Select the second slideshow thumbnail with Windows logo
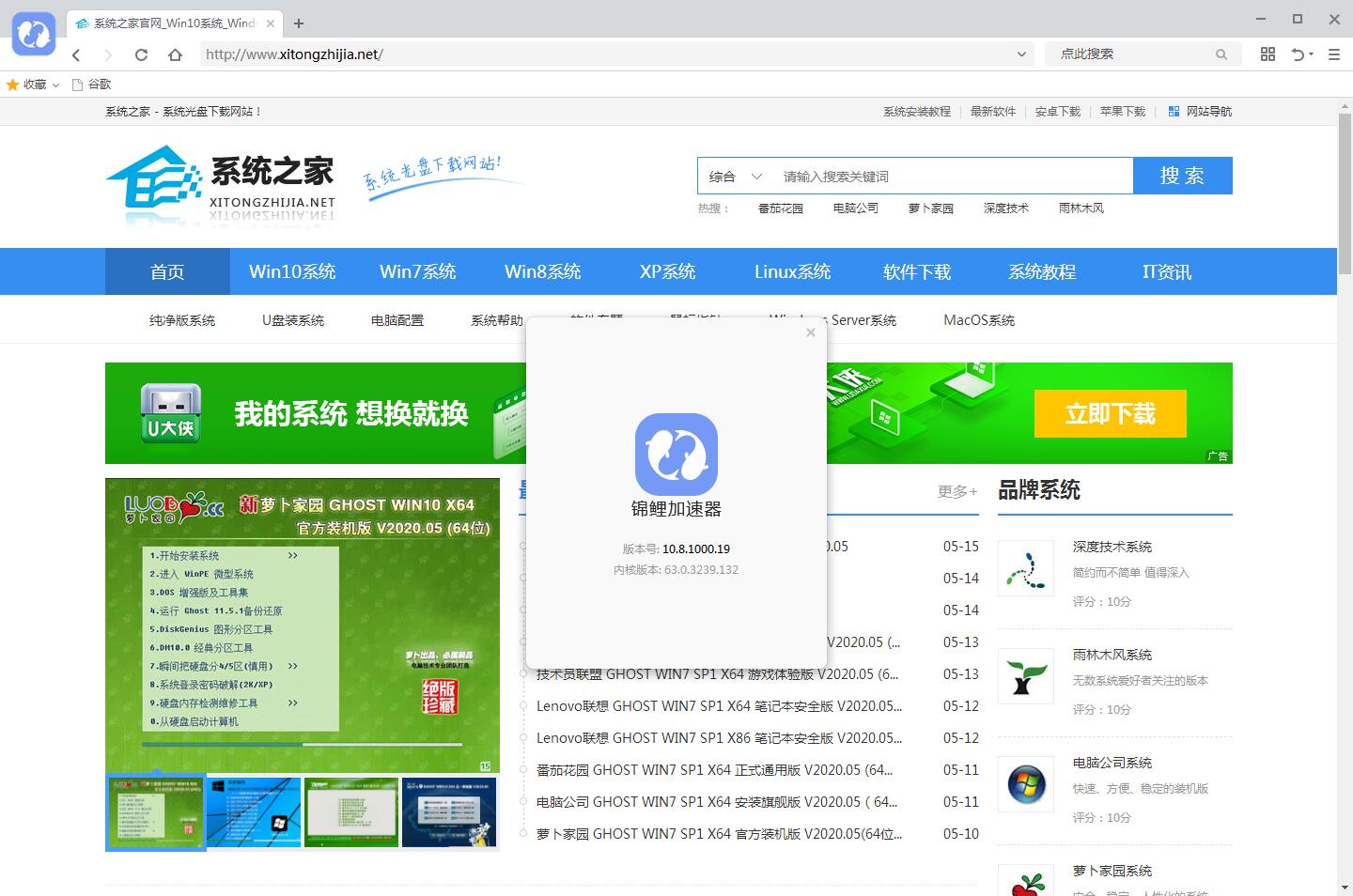The height and width of the screenshot is (896, 1353). pos(254,812)
